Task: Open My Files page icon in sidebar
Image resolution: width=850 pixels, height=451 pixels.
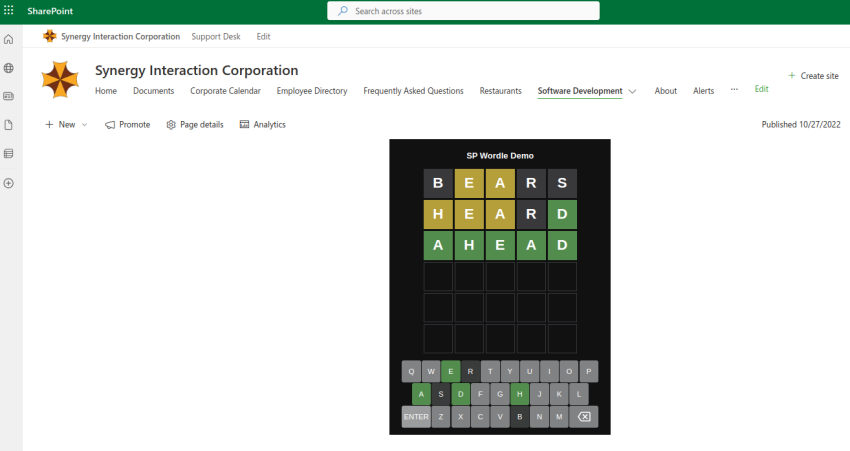Action: (9, 125)
